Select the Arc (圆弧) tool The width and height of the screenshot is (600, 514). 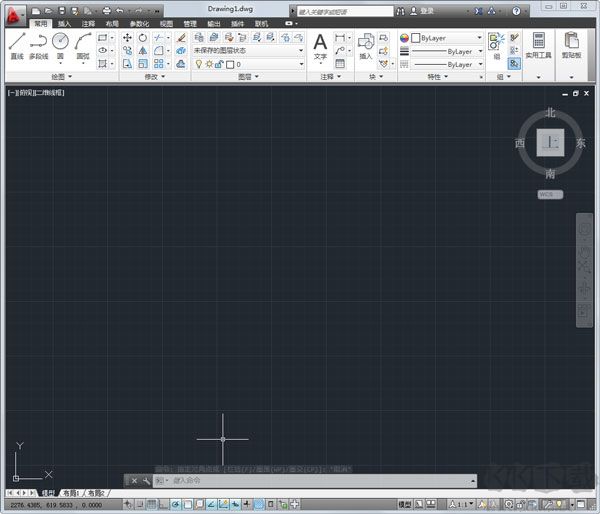coord(83,46)
